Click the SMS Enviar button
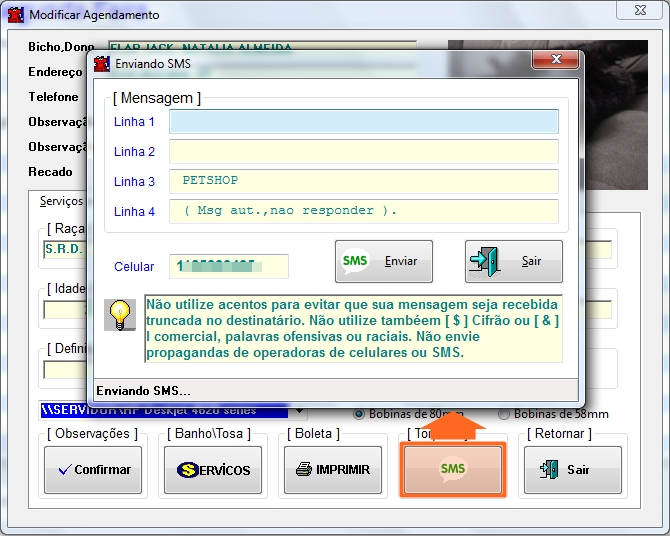The image size is (670, 536). pyautogui.click(x=383, y=262)
